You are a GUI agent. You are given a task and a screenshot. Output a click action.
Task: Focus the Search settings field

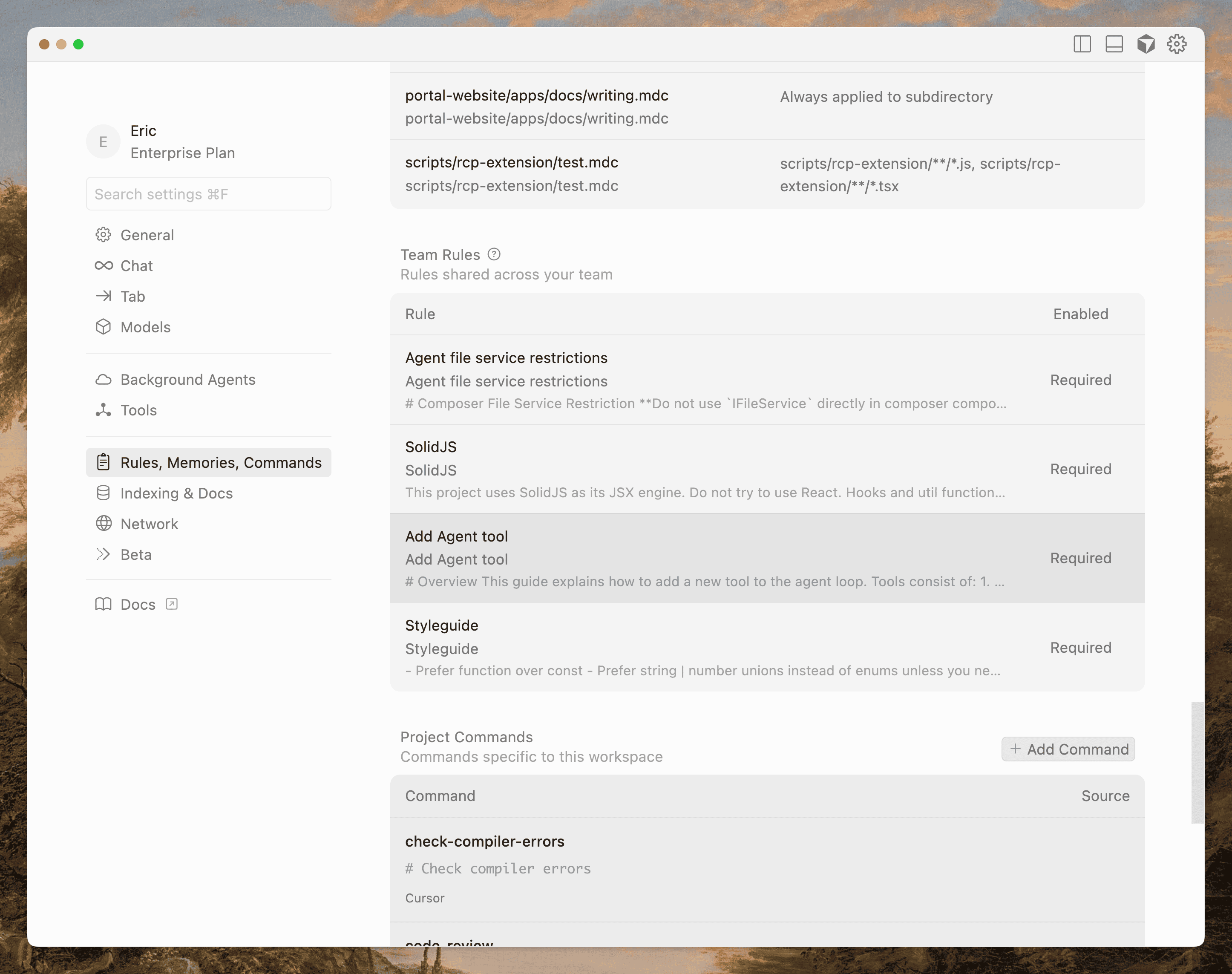coord(208,194)
